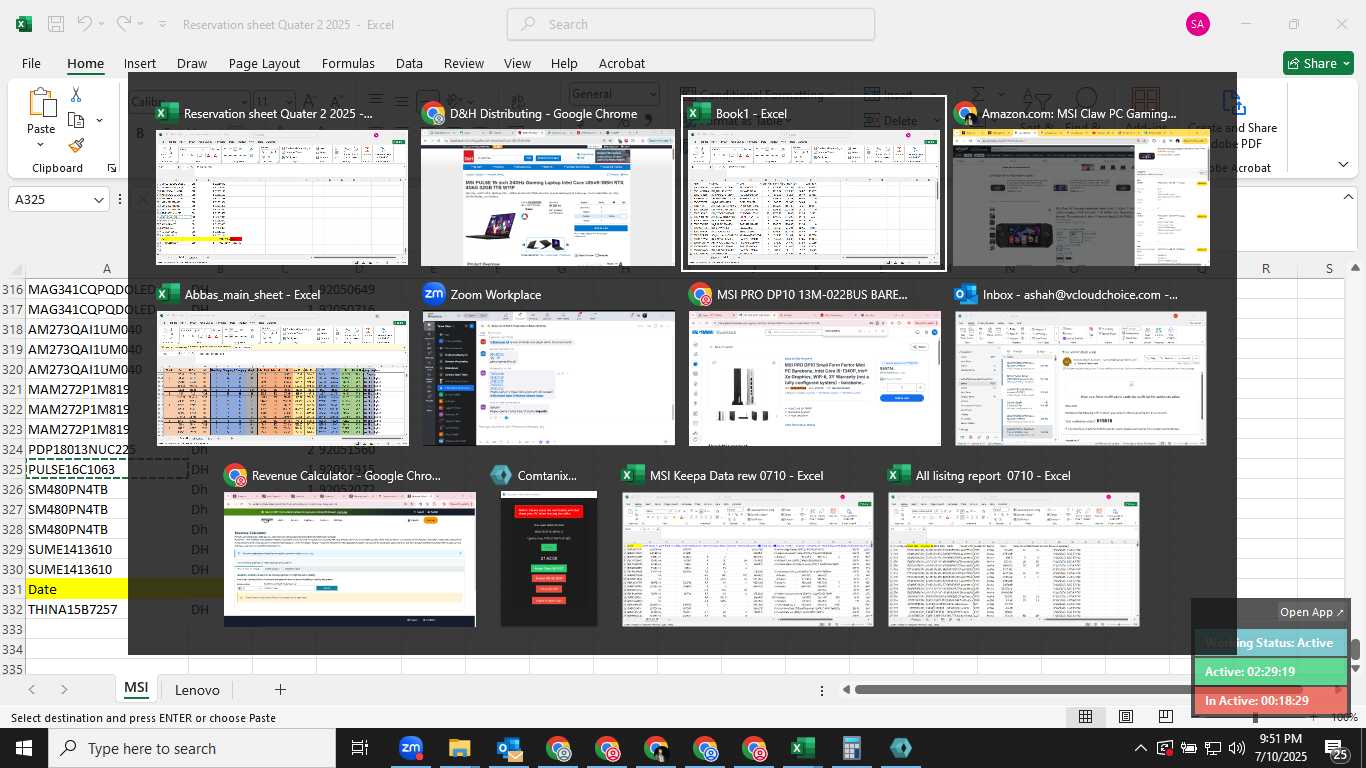Viewport: 1366px width, 768px height.
Task: Open the Clipboard pane dialog launcher
Action: click(112, 168)
